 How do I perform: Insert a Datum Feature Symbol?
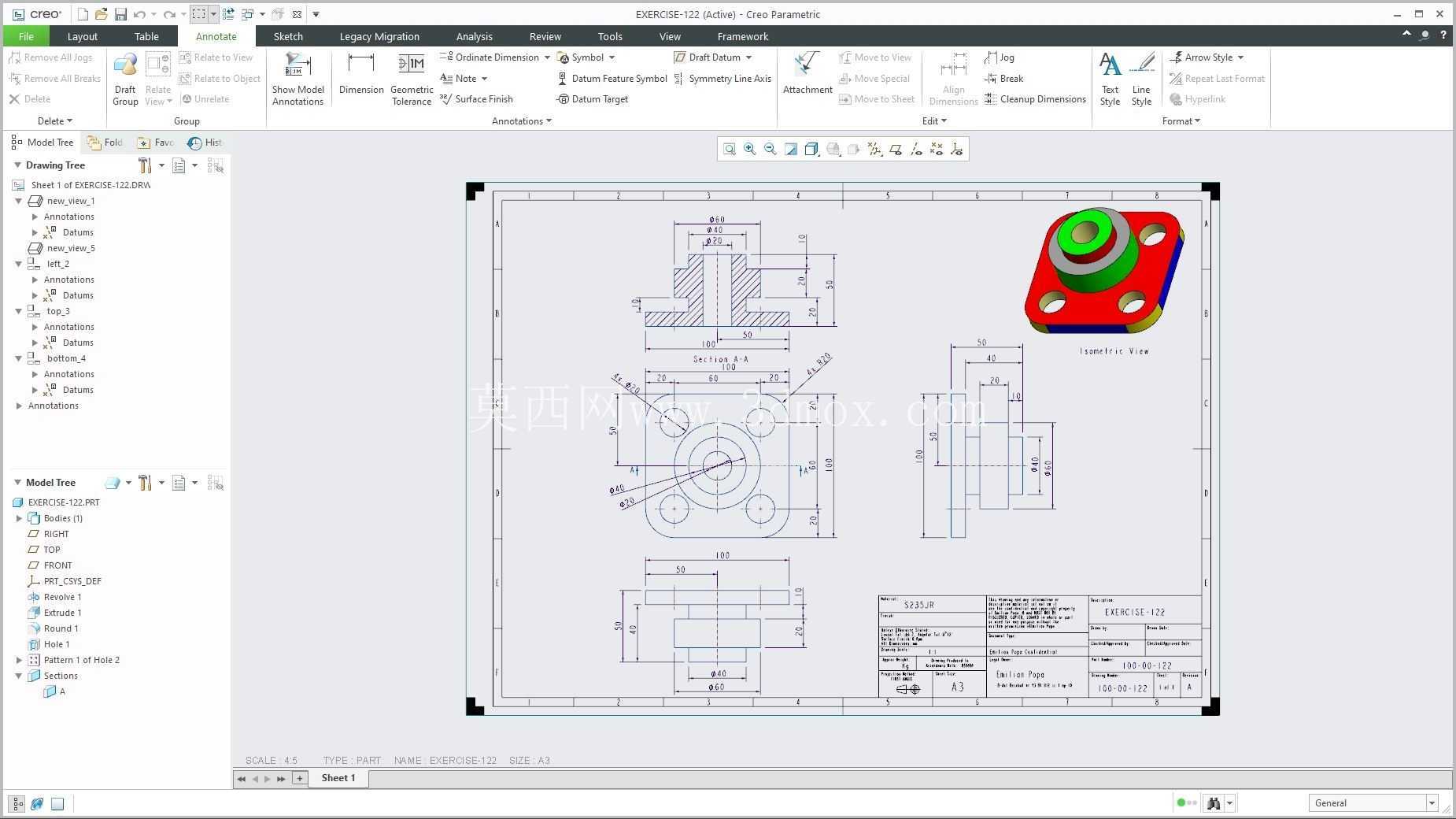pyautogui.click(x=612, y=79)
